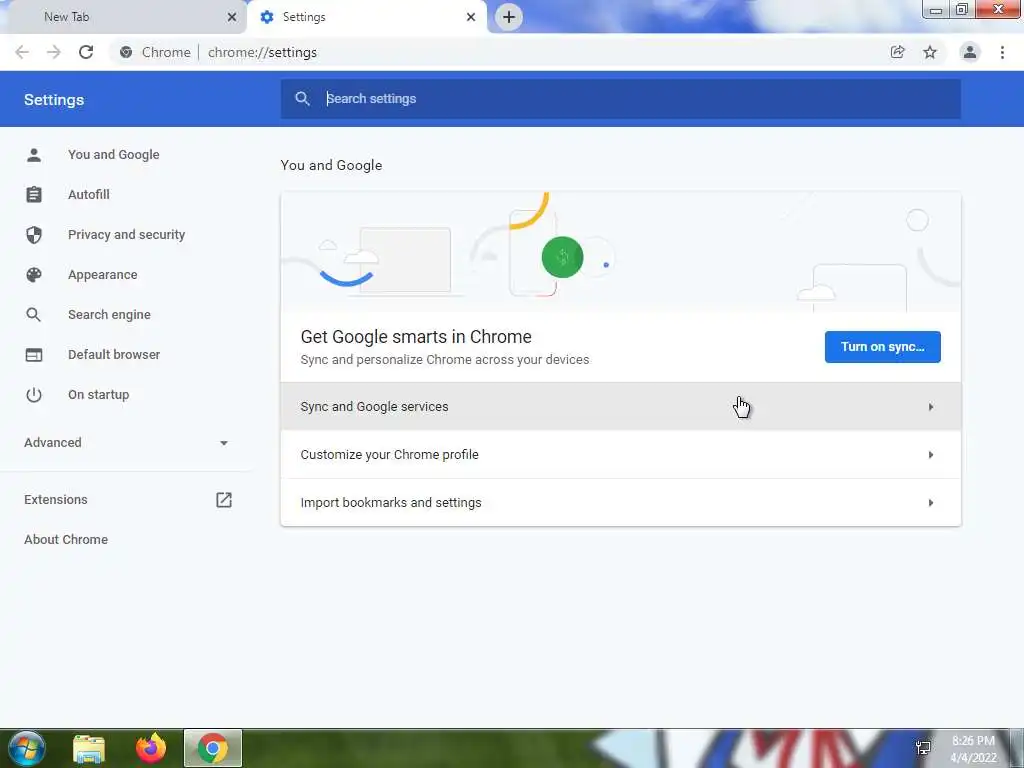Close the Settings tab
The height and width of the screenshot is (768, 1024).
pyautogui.click(x=471, y=17)
